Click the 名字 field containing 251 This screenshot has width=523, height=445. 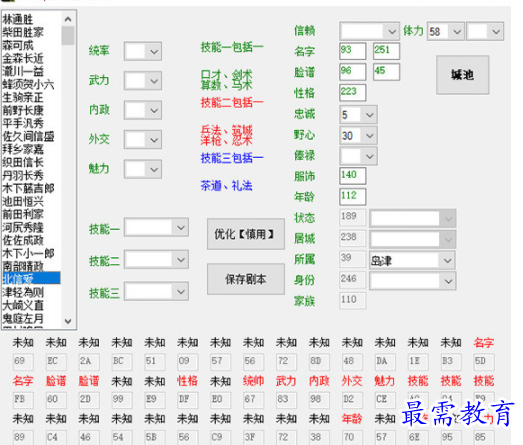[x=386, y=51]
